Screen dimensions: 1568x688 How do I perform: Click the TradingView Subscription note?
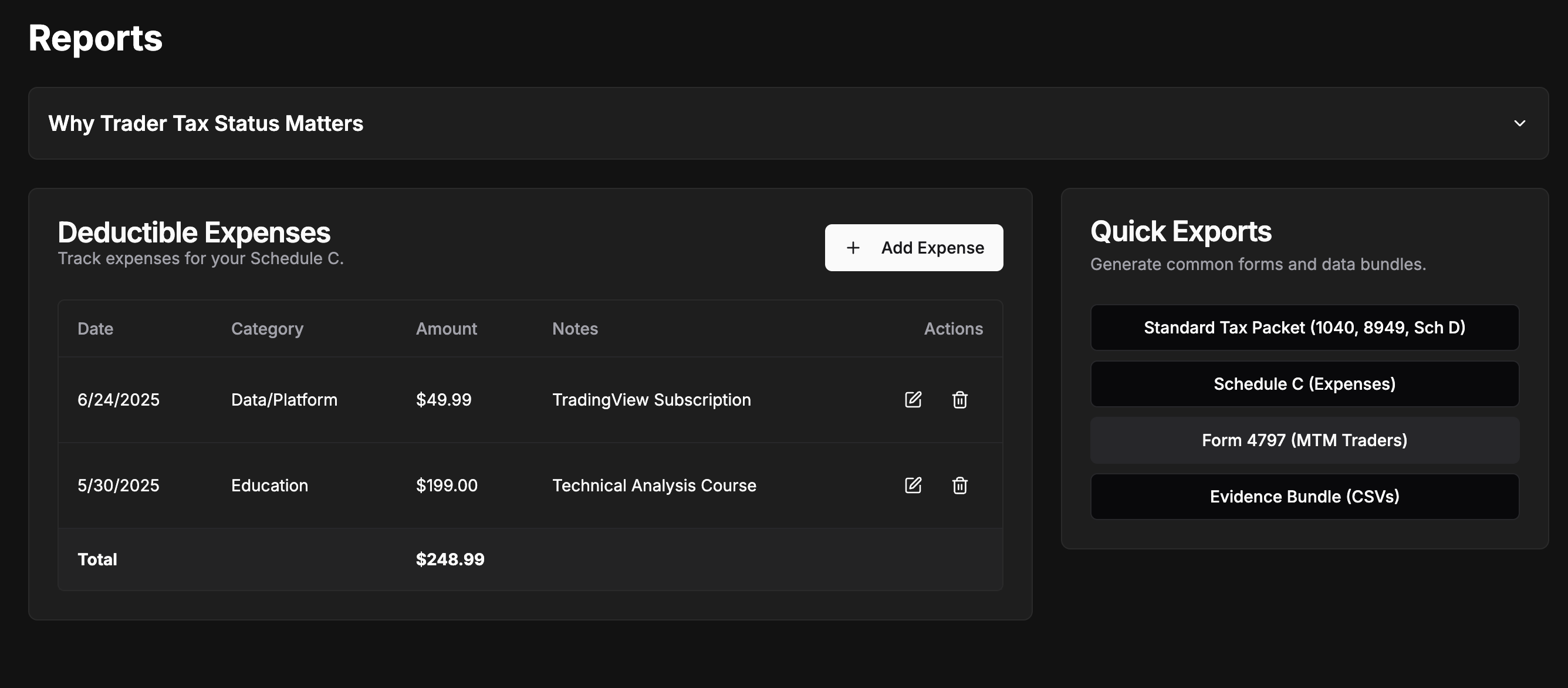[651, 399]
